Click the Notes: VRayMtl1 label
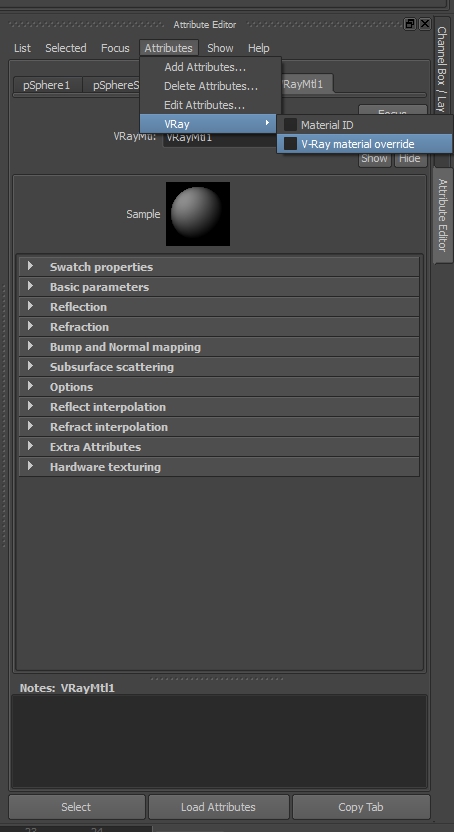 [67, 688]
